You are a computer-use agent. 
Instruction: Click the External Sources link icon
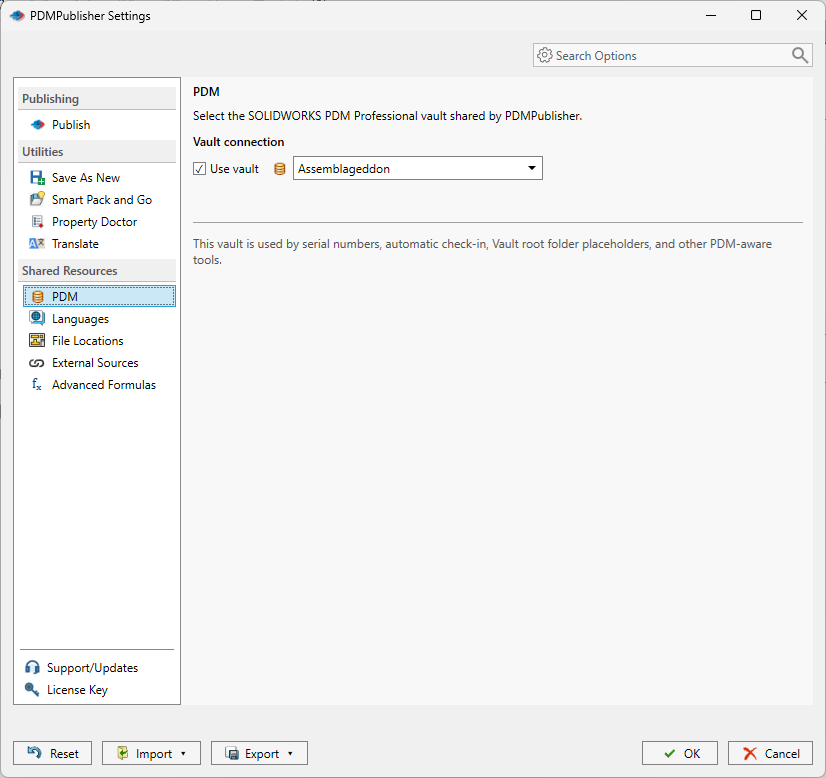(x=36, y=363)
